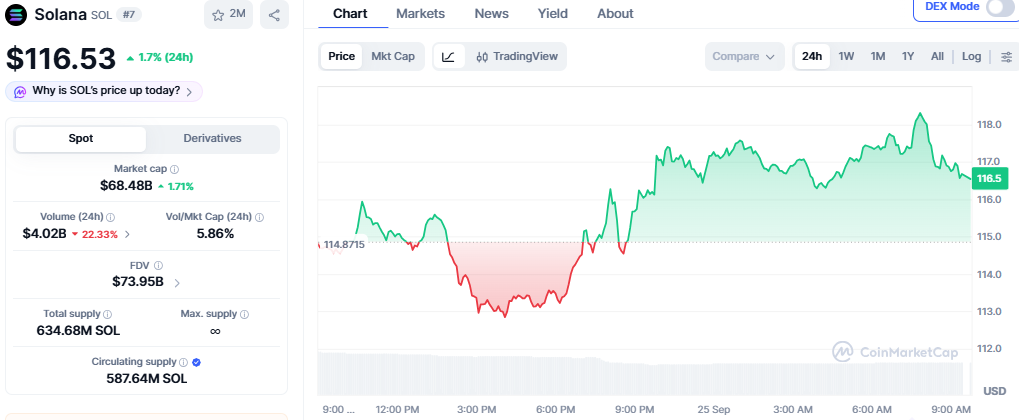This screenshot has width=1019, height=420.
Task: Switch chart to Price view
Action: [341, 57]
